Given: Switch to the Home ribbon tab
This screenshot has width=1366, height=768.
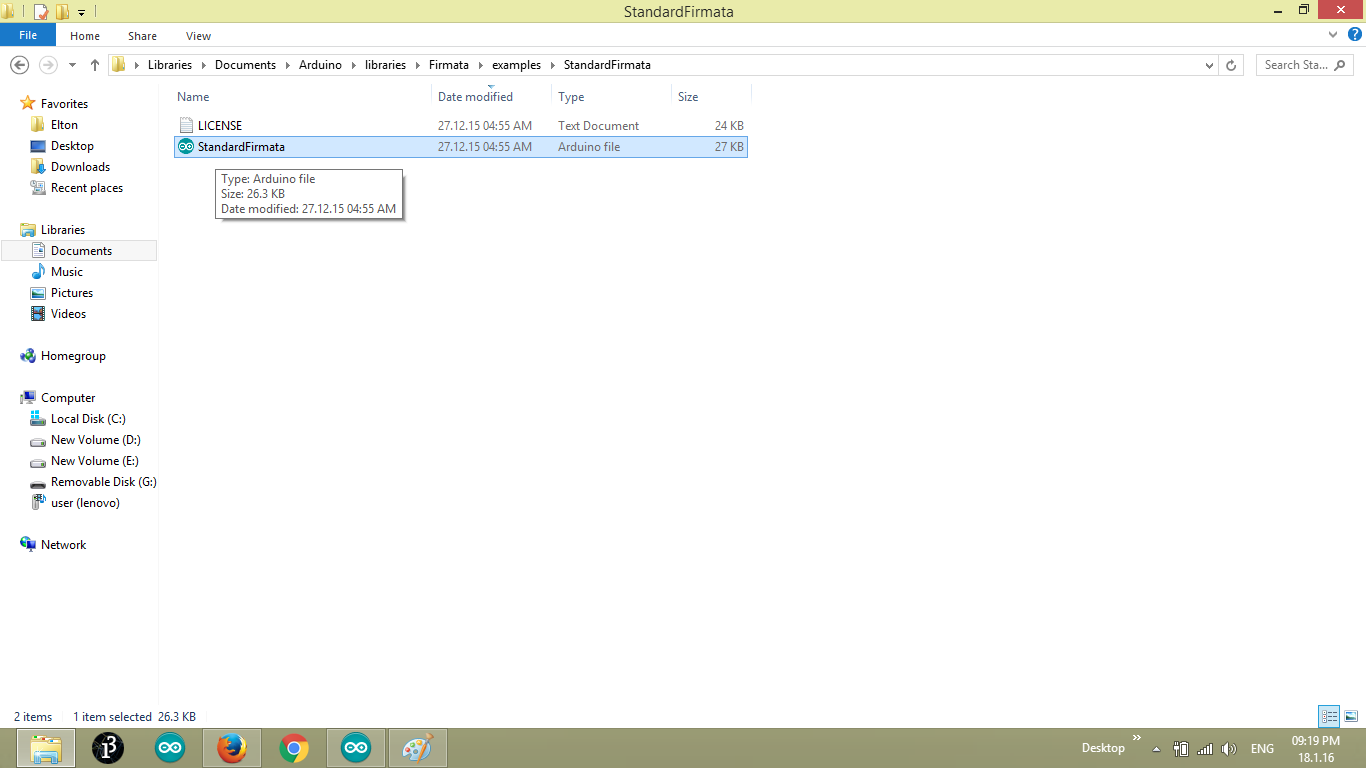Looking at the screenshot, I should 85,36.
